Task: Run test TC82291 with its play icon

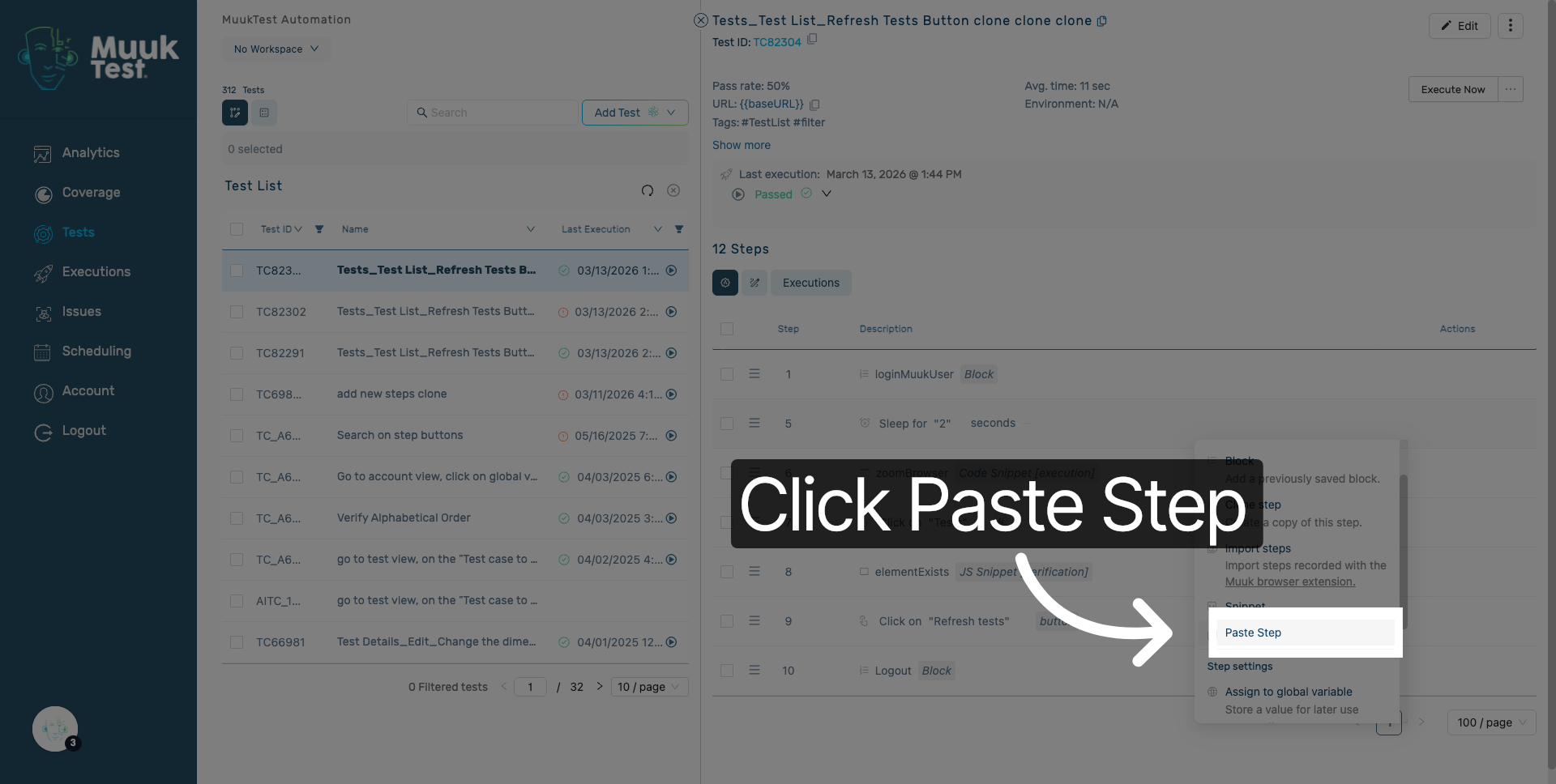Action: [671, 353]
